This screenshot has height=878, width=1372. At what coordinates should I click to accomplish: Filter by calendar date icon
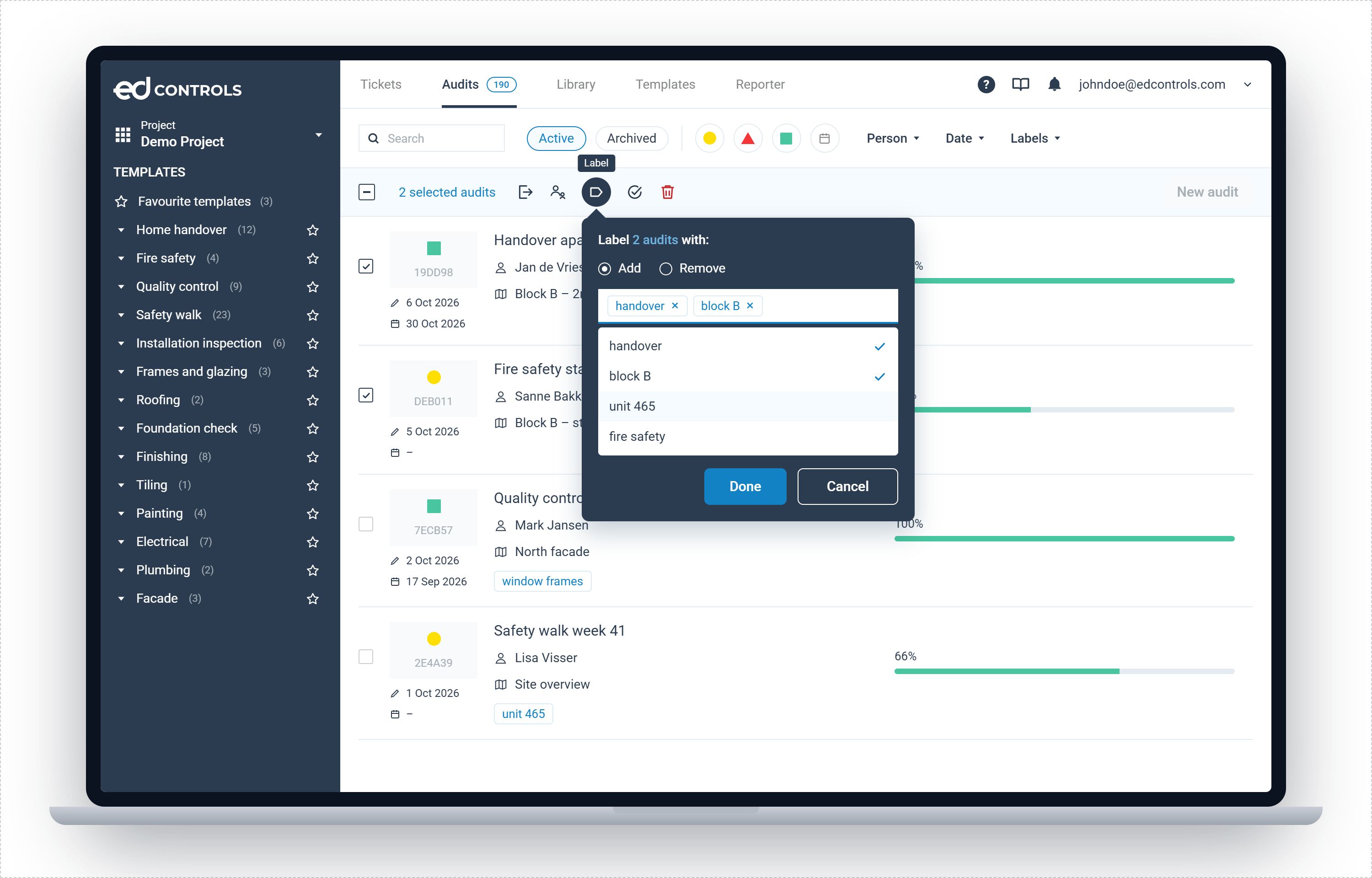(x=824, y=139)
